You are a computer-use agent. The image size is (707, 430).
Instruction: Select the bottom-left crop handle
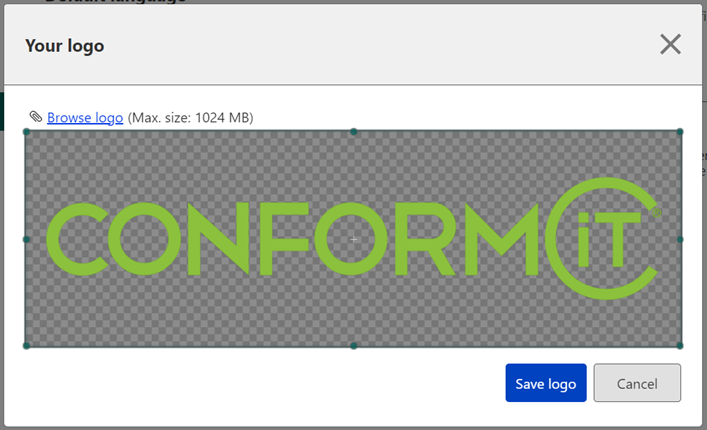click(x=26, y=346)
